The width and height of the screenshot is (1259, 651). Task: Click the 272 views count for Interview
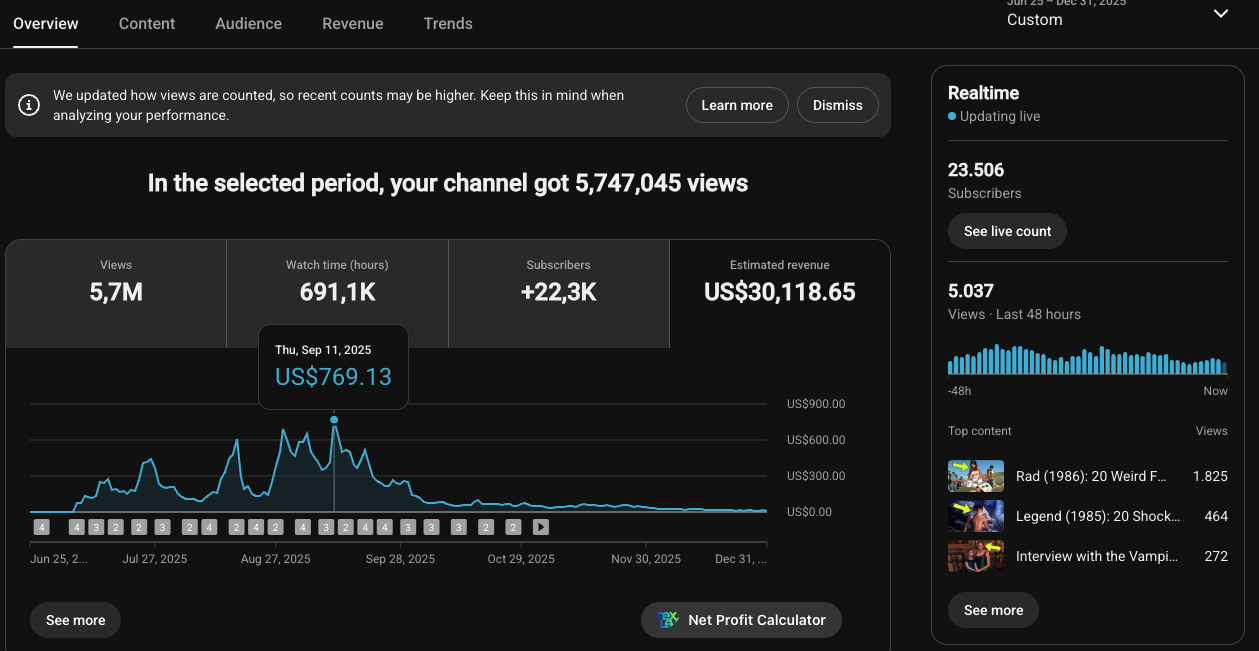tap(1216, 556)
